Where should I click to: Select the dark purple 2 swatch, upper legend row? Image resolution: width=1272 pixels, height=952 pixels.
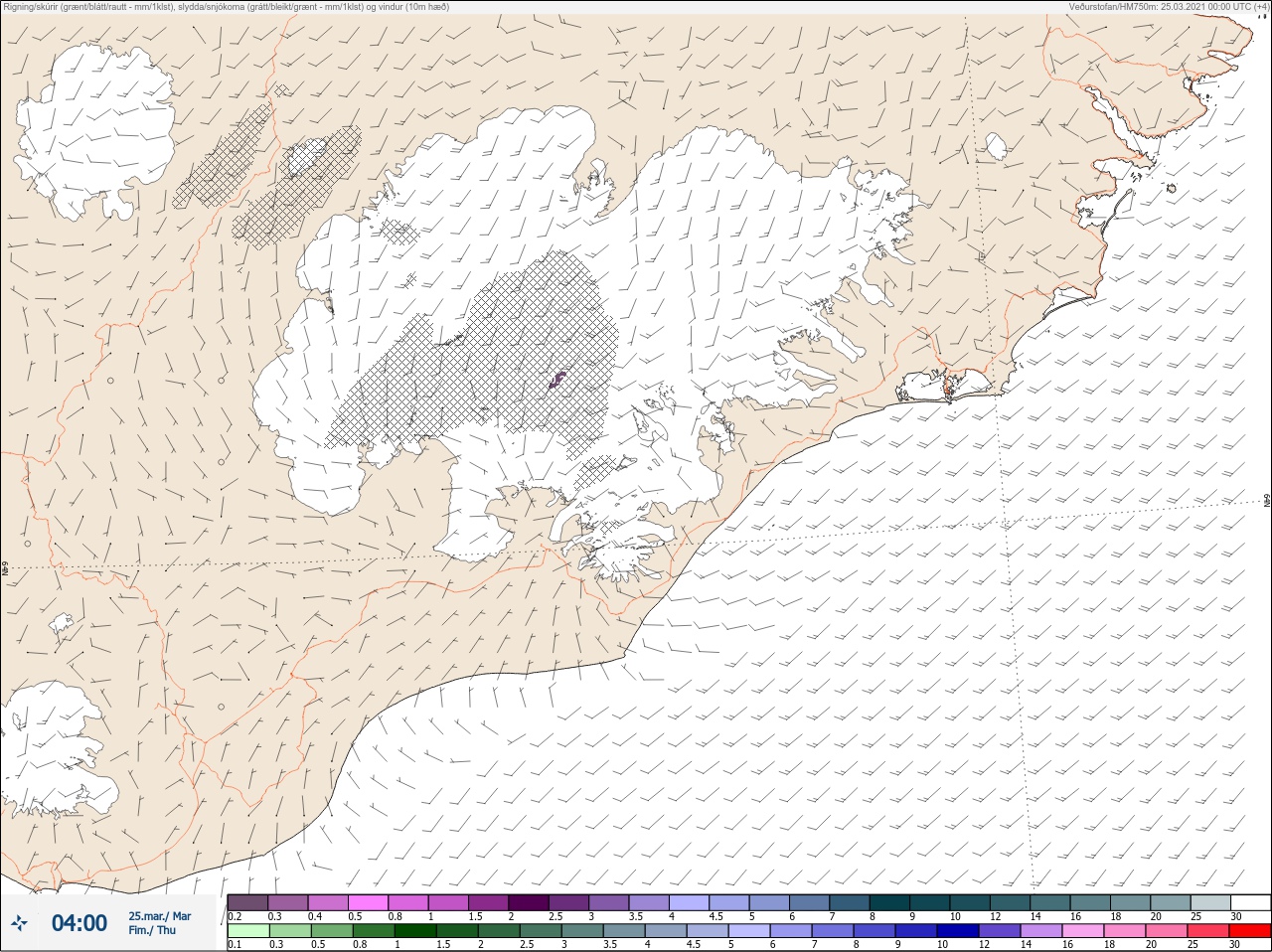(x=528, y=903)
